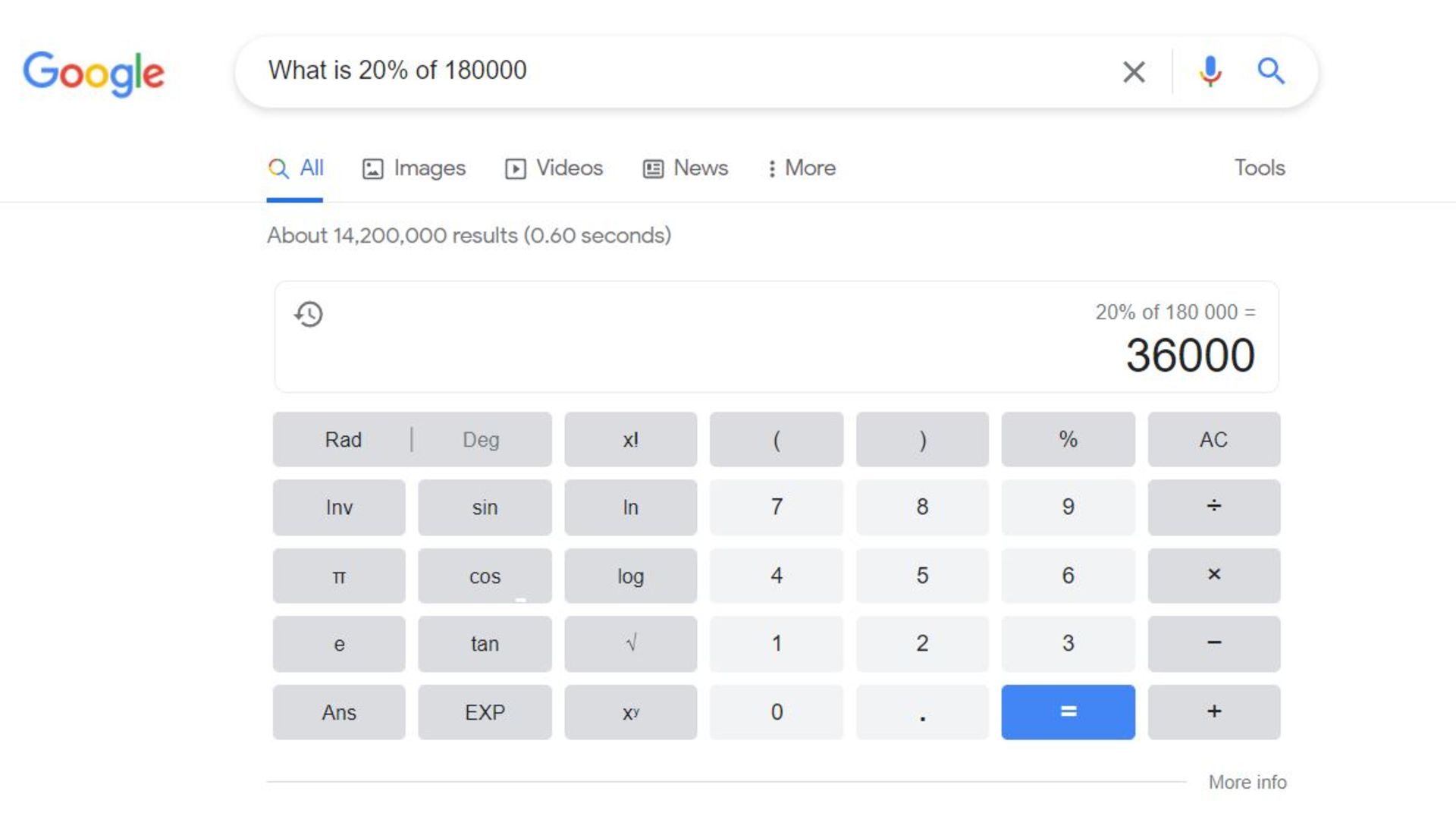Toggle the Inv (inverse) functions
Image resolution: width=1456 pixels, height=835 pixels.
coord(339,507)
